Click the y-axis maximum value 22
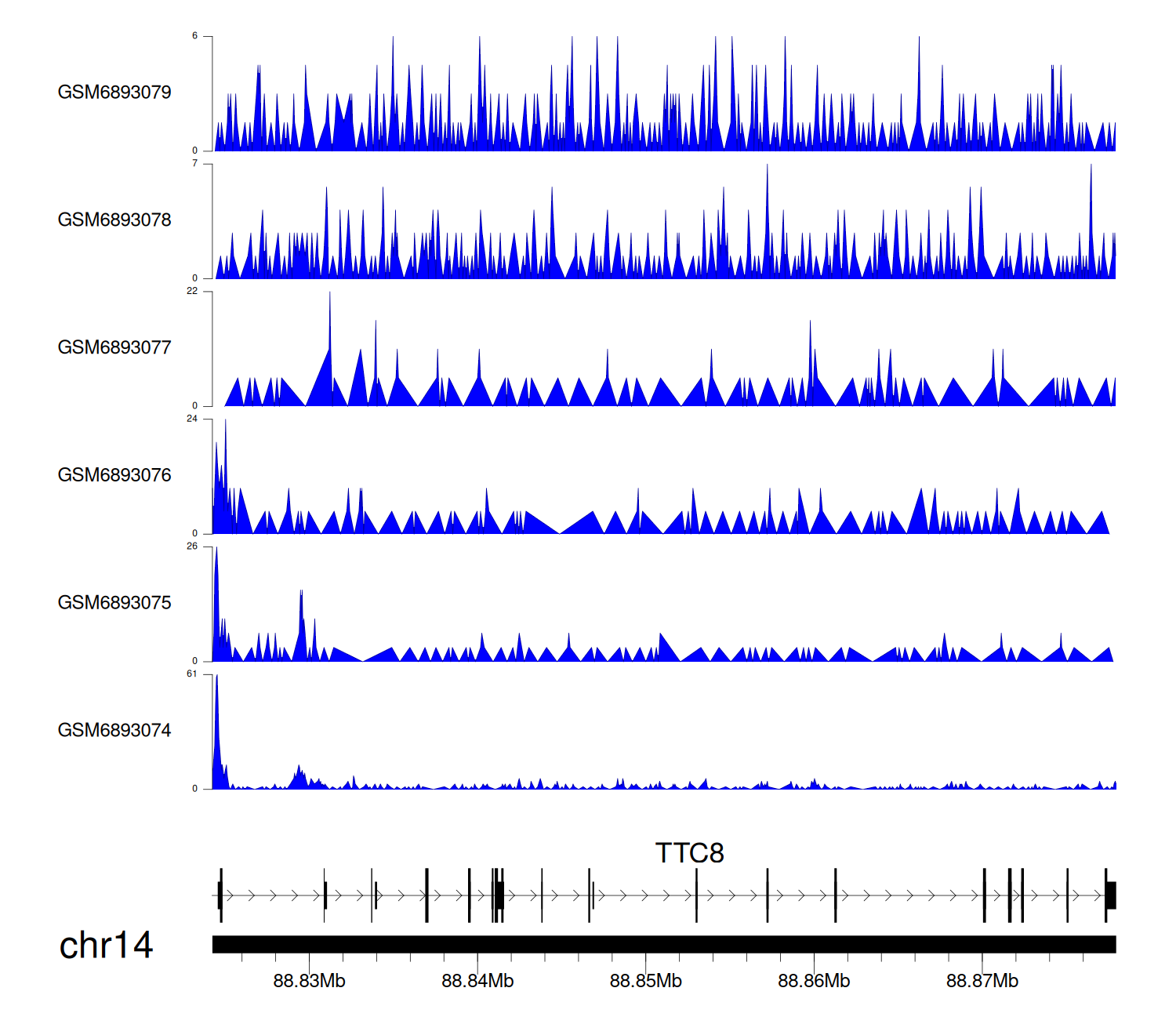Screen dimensions: 1176x1035 pyautogui.click(x=192, y=292)
